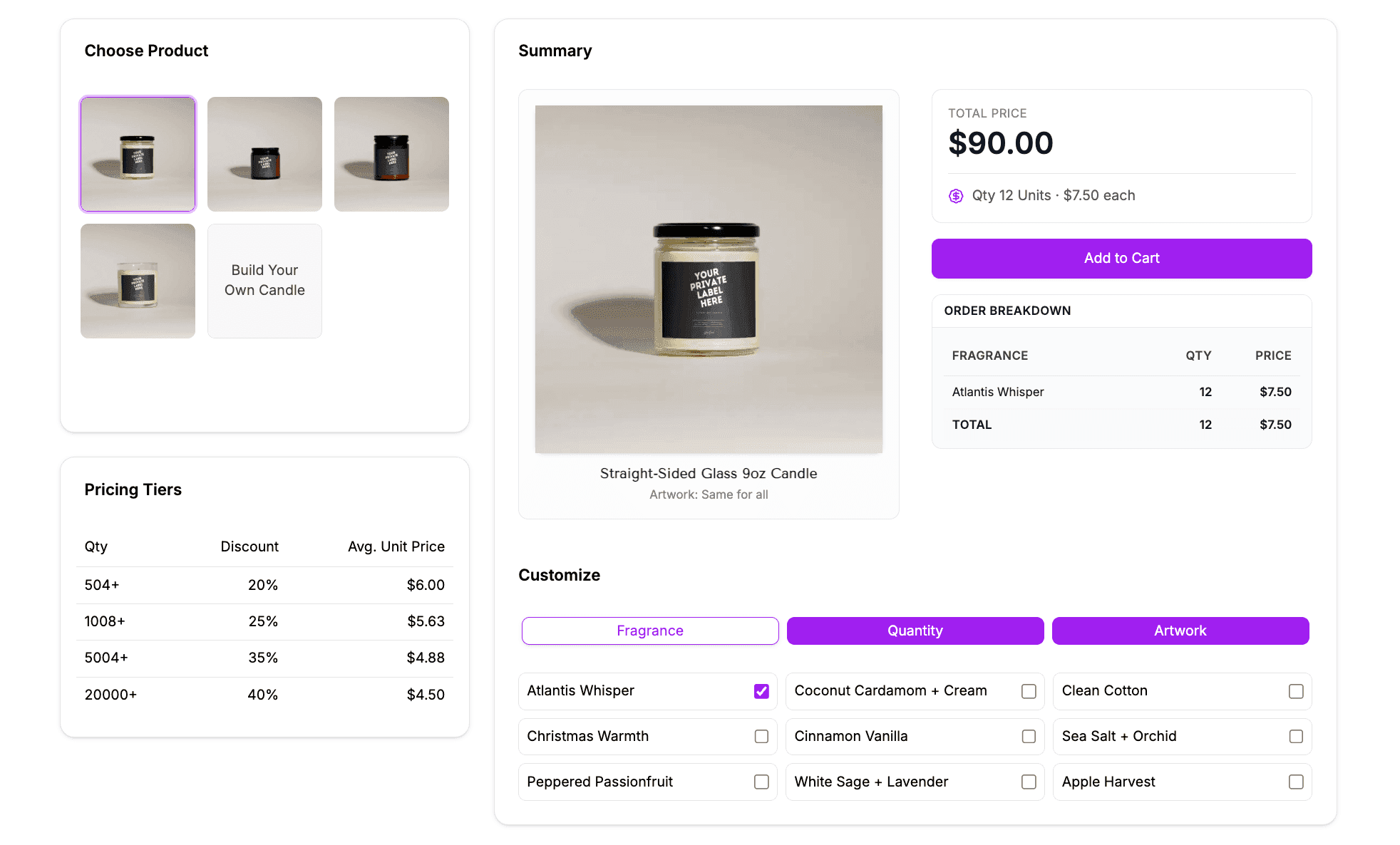Enable the Coconut Cardamom + Cream checkbox
This screenshot has width=1400, height=845.
click(x=1029, y=691)
